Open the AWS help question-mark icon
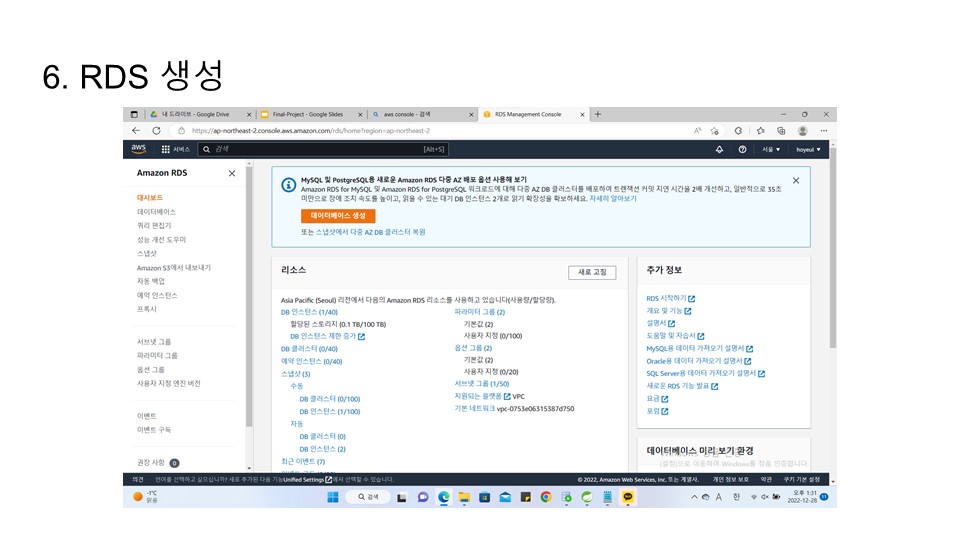 (742, 149)
